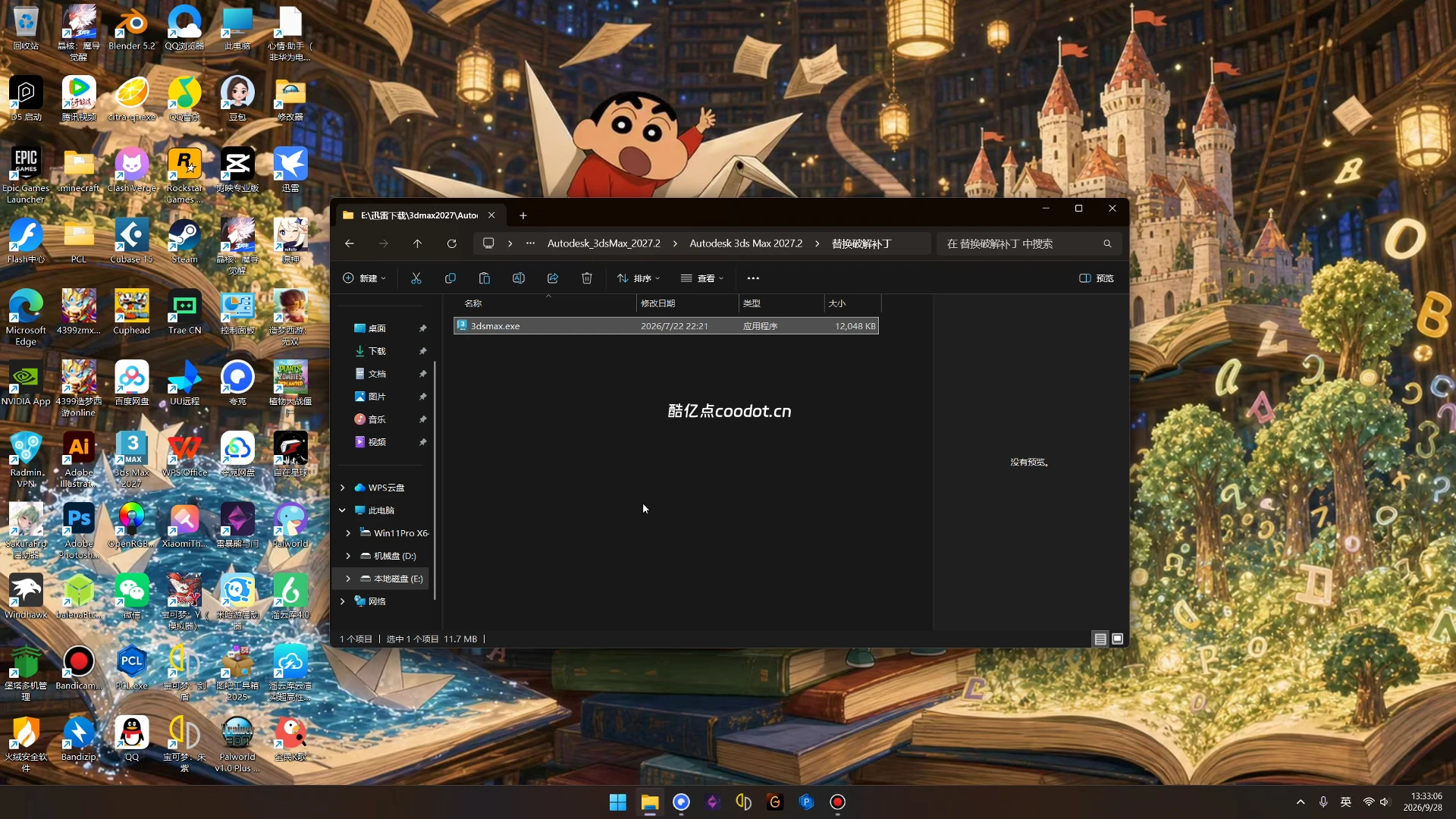This screenshot has width=1456, height=819.
Task: Open the system tray hidden icons chevron
Action: [x=1301, y=802]
